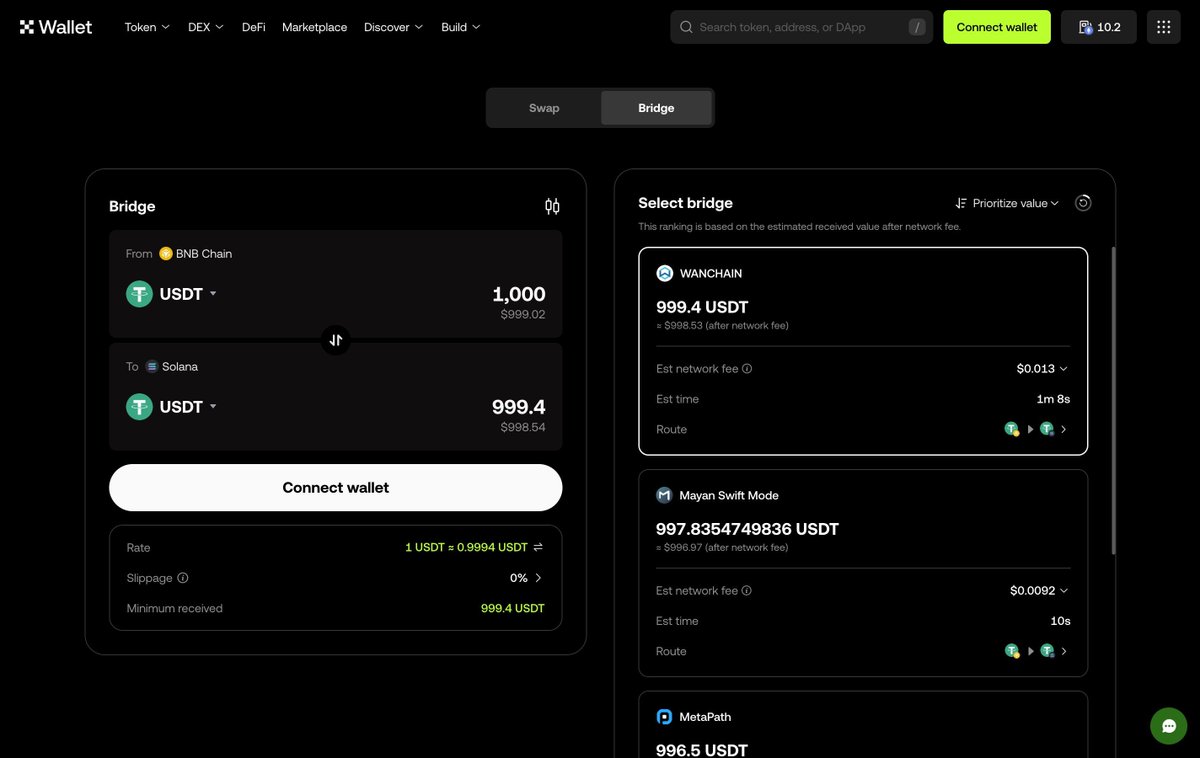Open the Marketplace menu item
1200x758 pixels.
click(x=314, y=27)
